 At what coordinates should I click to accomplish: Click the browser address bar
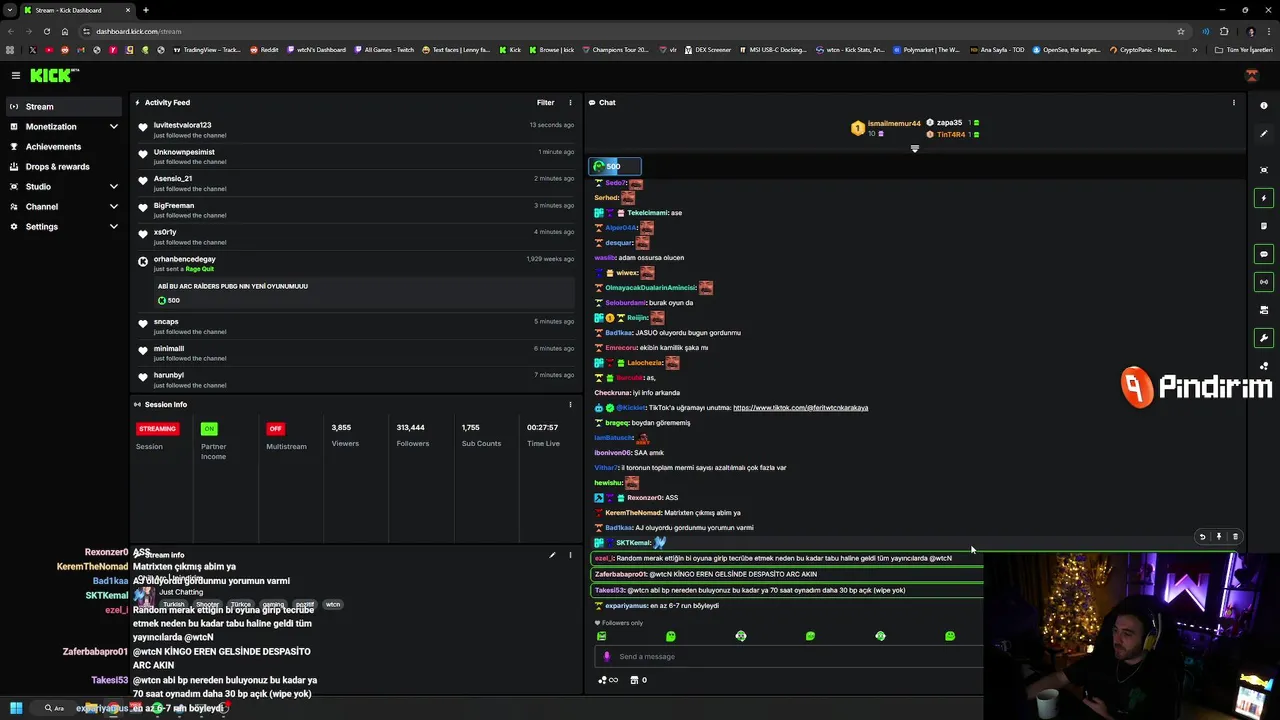click(x=630, y=31)
